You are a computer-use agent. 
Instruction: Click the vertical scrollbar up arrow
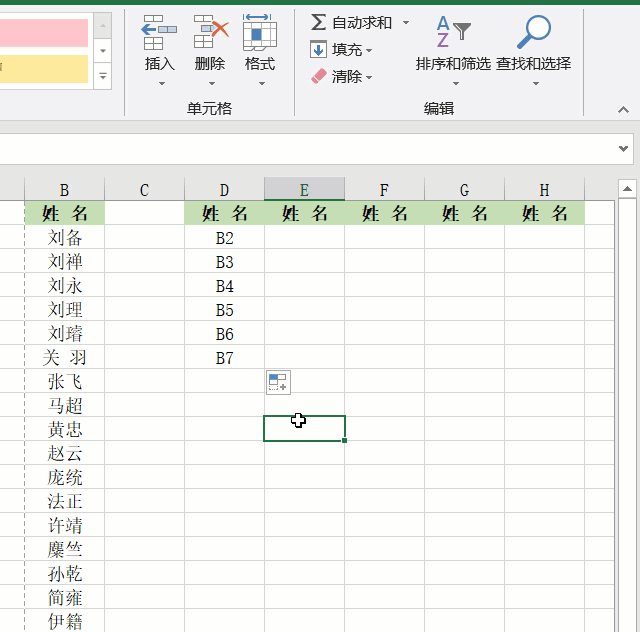pos(627,189)
